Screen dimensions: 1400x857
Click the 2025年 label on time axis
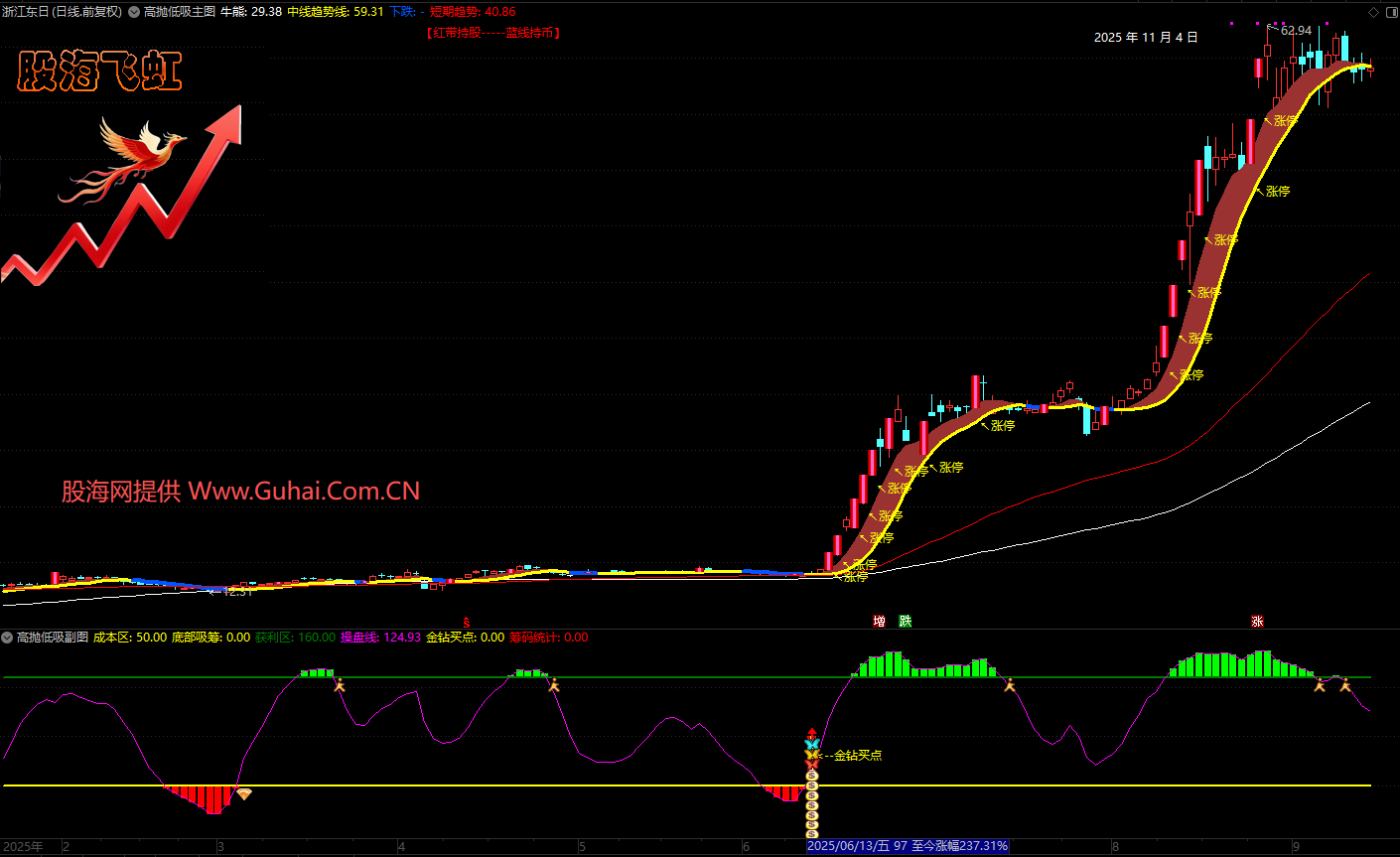pyautogui.click(x=24, y=847)
